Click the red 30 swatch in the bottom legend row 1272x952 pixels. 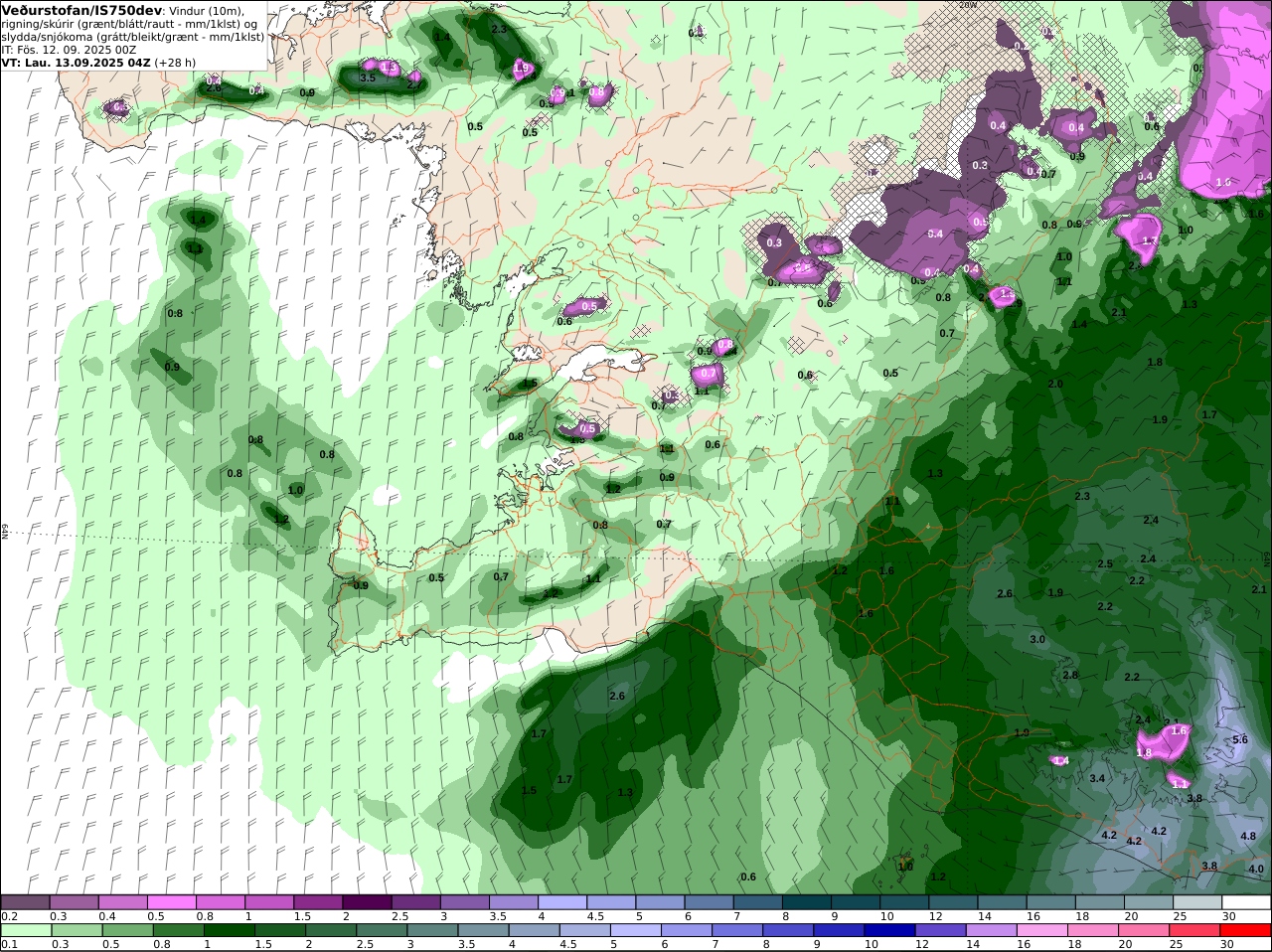[x=1246, y=930]
